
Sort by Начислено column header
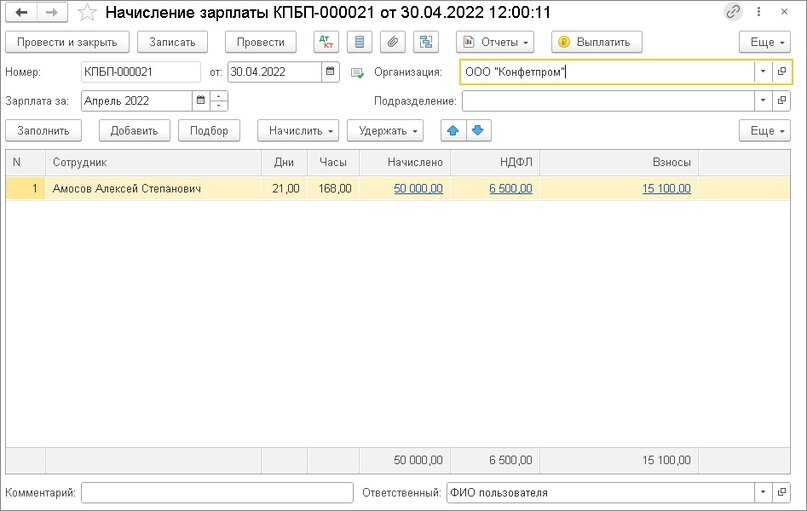pos(405,162)
